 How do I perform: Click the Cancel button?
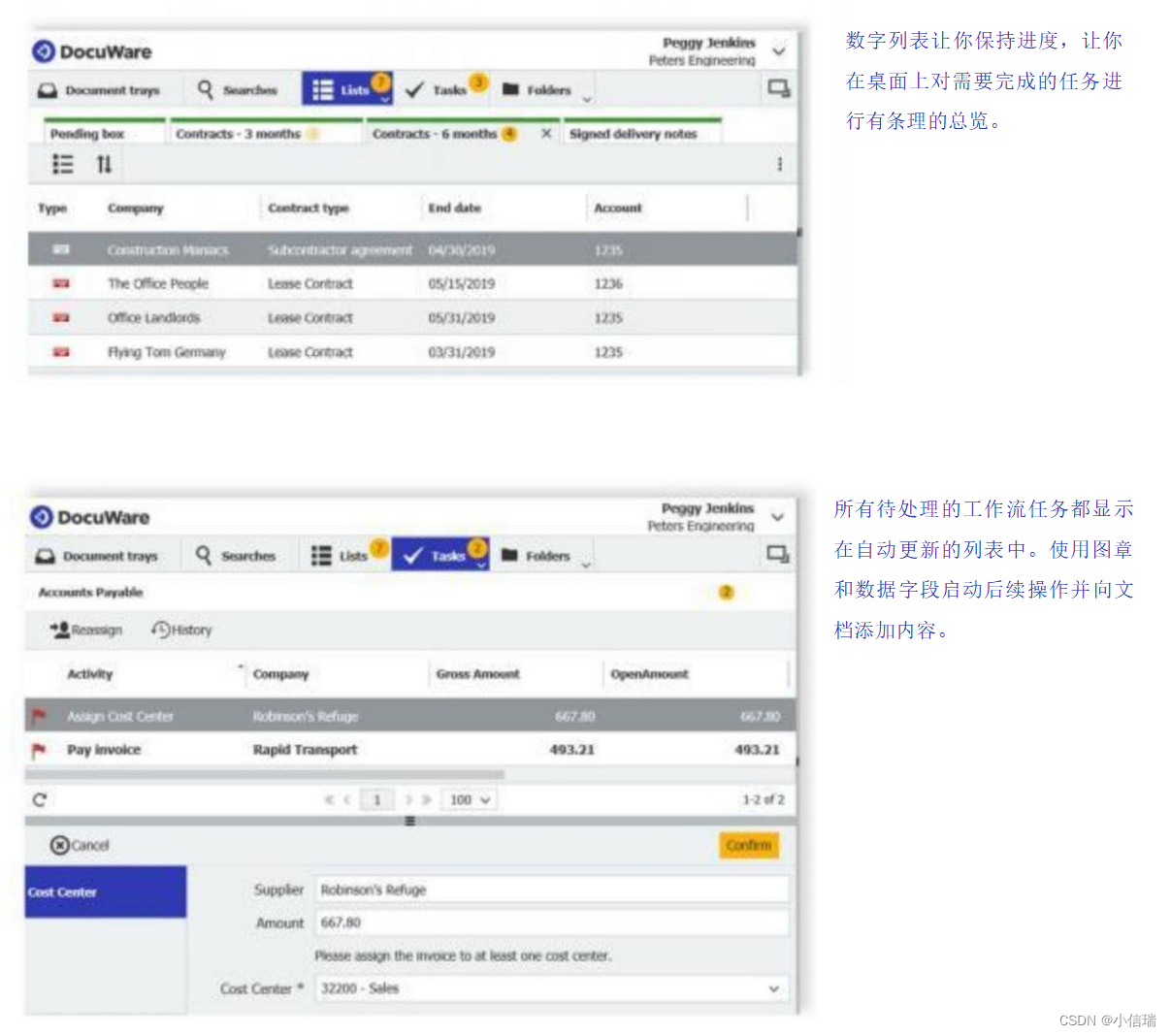click(x=80, y=845)
